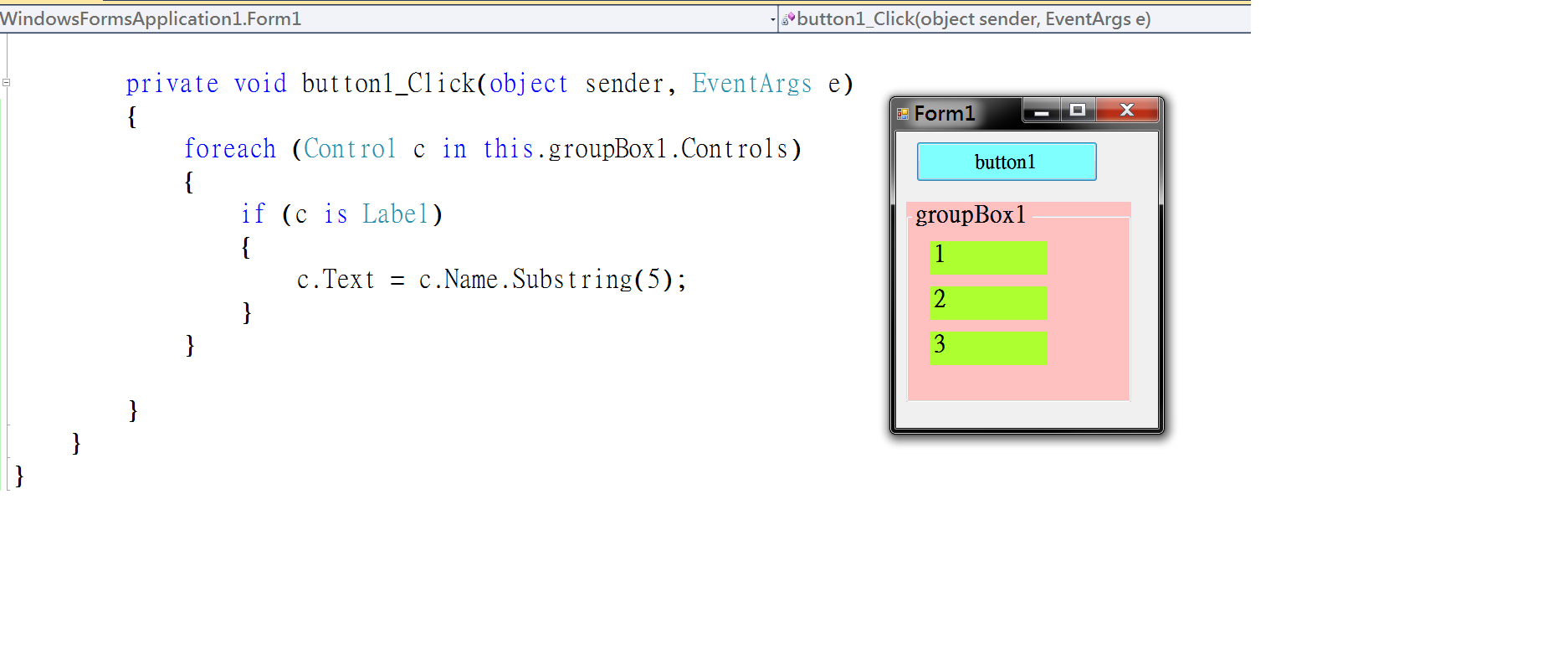Click the 'void' keyword in the signature
This screenshot has height=664, width=1568.
coord(260,84)
